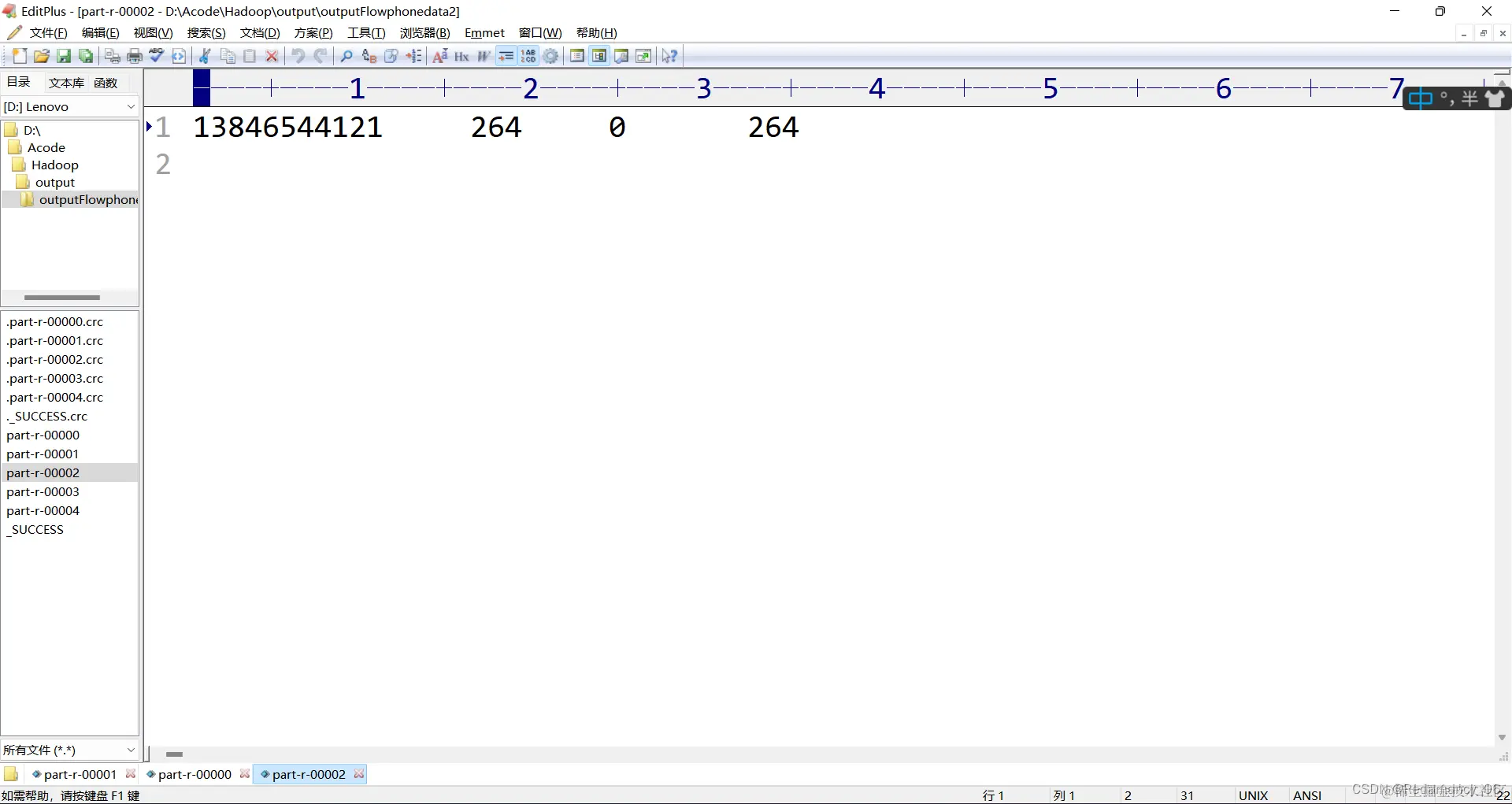Click View in Browser toolbar icon
The width and height of the screenshot is (1512, 804).
(x=179, y=56)
